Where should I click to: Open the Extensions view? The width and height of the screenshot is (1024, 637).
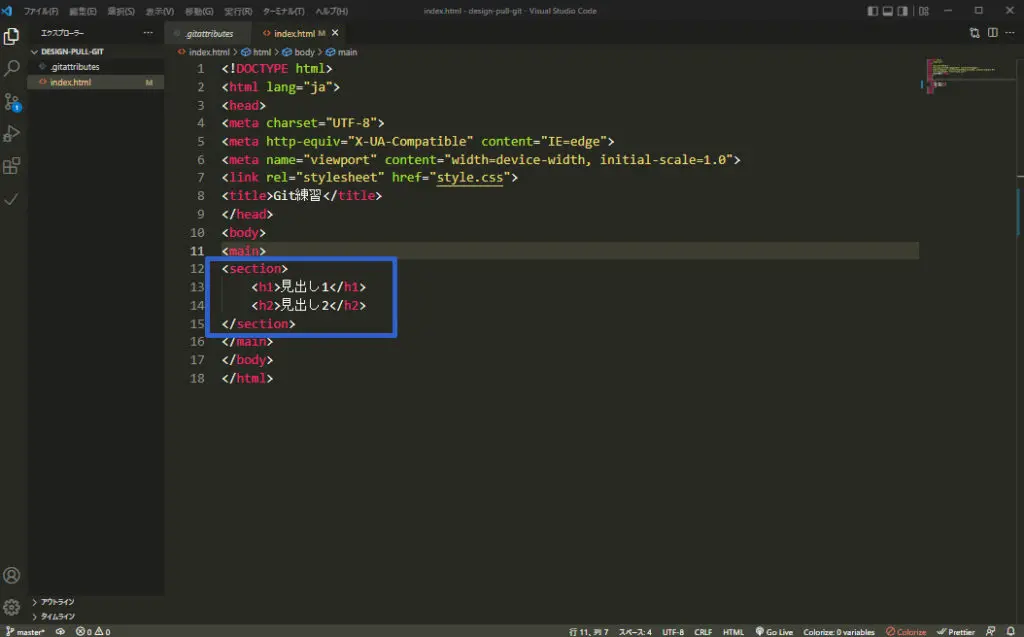(x=12, y=166)
